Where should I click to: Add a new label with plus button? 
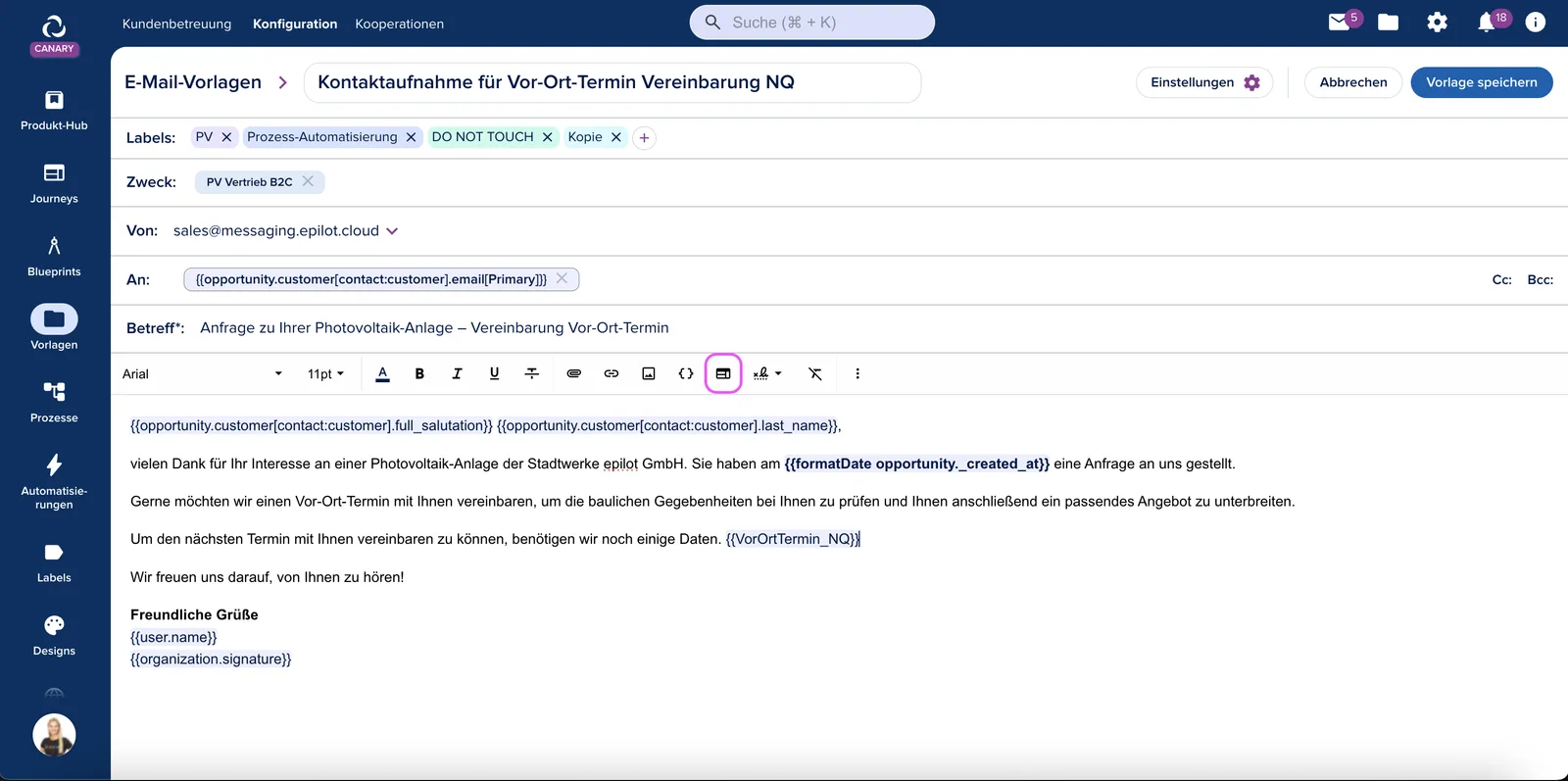644,138
